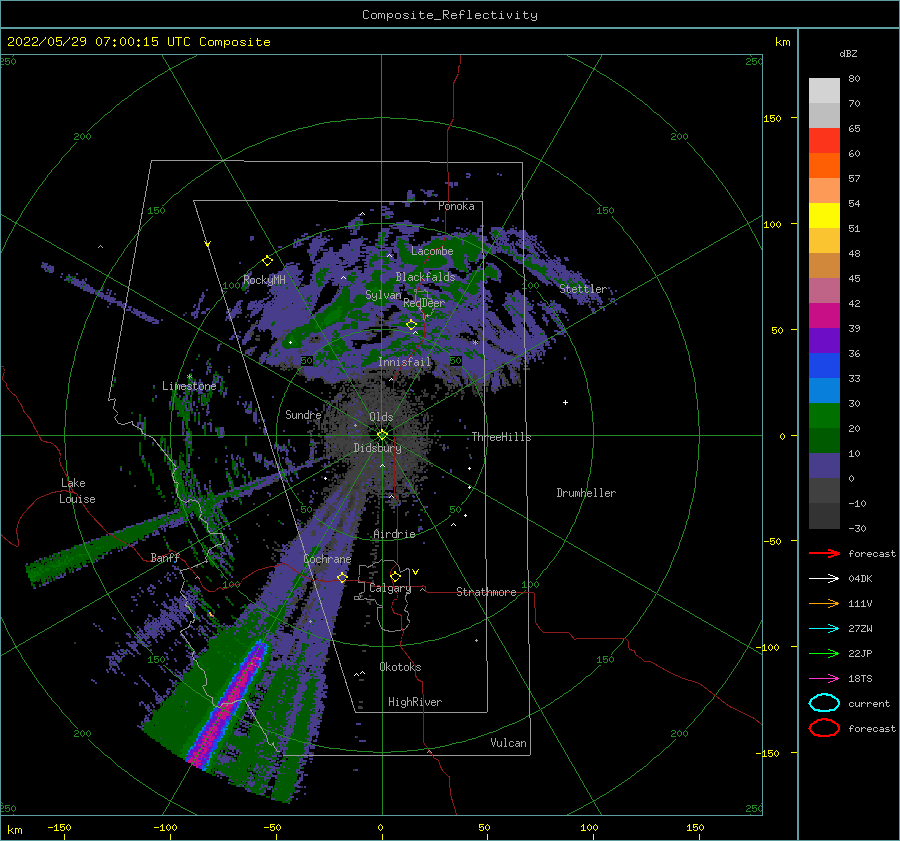Click the 42 dBZ magenta color swatch
The height and width of the screenshot is (841, 900).
pos(824,316)
